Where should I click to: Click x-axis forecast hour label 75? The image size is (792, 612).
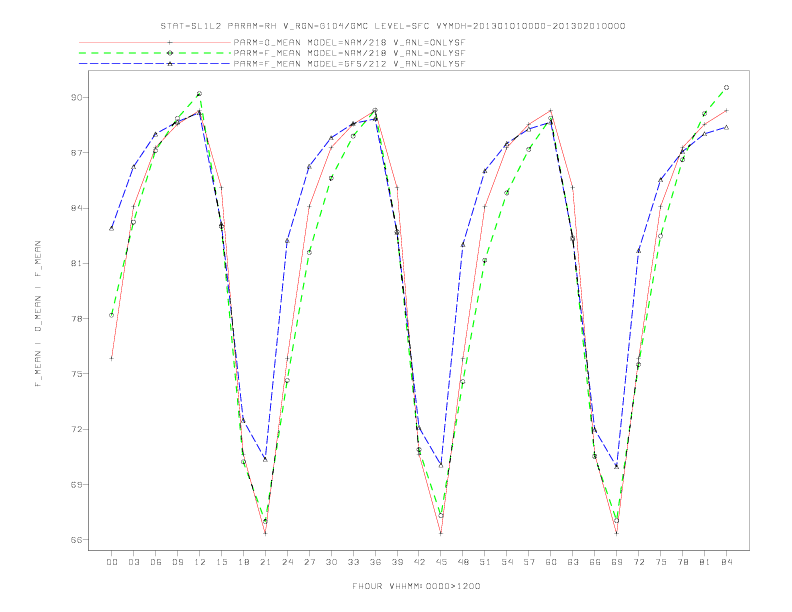coord(661,562)
